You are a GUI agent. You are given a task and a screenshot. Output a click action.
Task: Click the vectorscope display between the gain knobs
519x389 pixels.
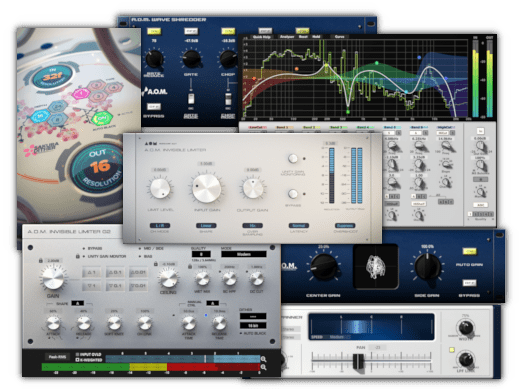[375, 267]
